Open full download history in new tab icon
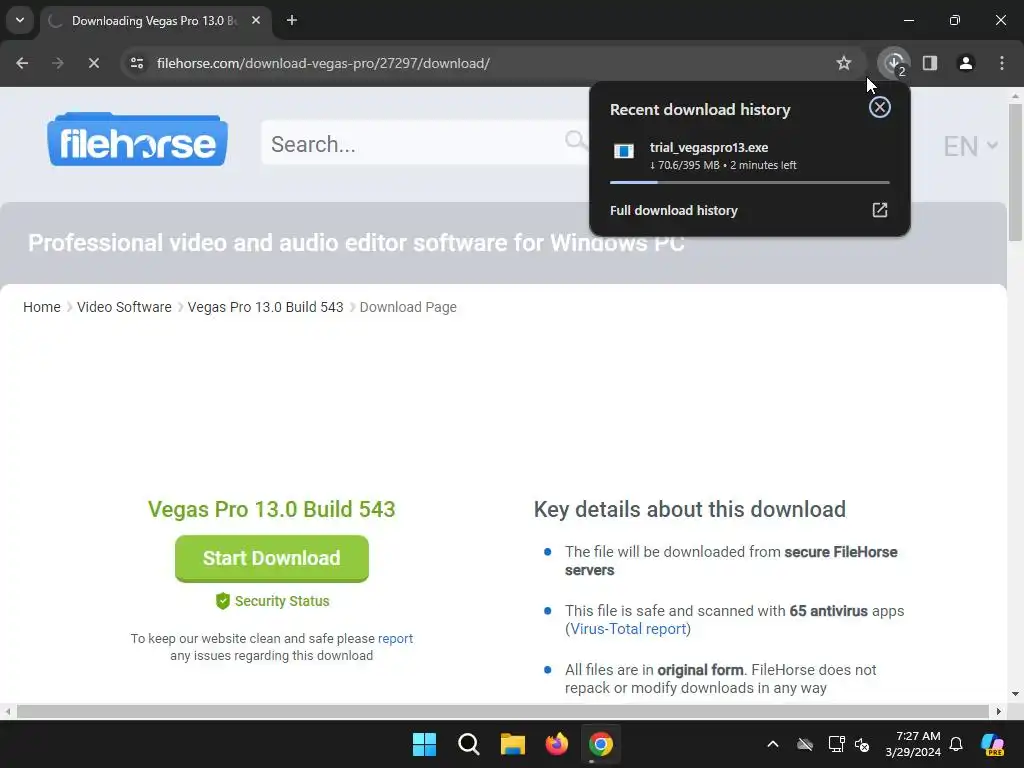Viewport: 1024px width, 768px height. click(x=880, y=210)
